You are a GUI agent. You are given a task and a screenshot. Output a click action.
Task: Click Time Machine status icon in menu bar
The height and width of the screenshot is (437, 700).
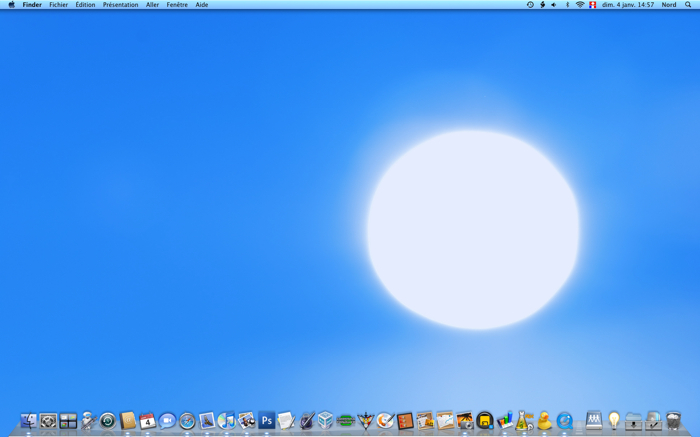[530, 4]
